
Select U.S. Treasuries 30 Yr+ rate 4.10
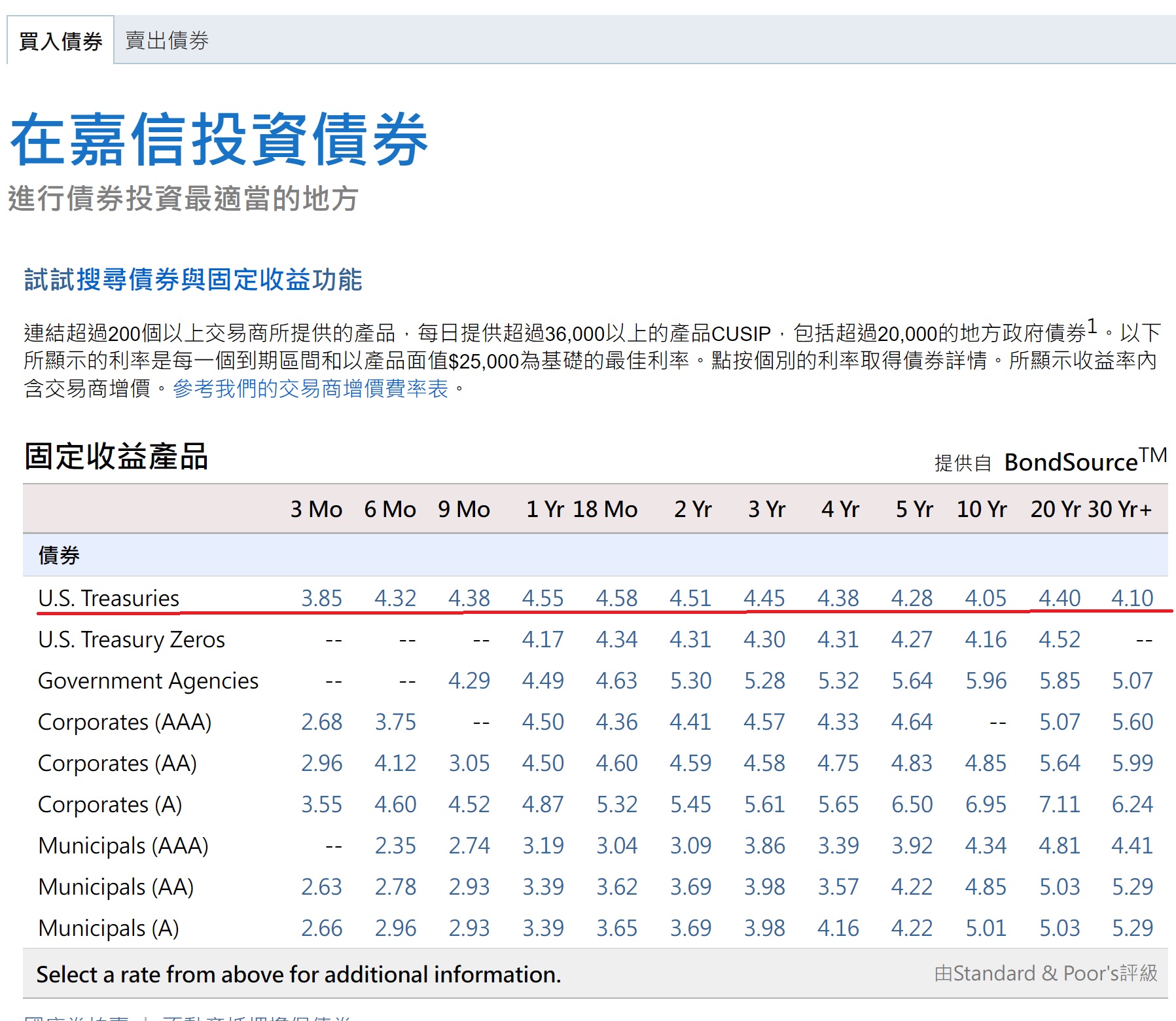tap(1133, 598)
